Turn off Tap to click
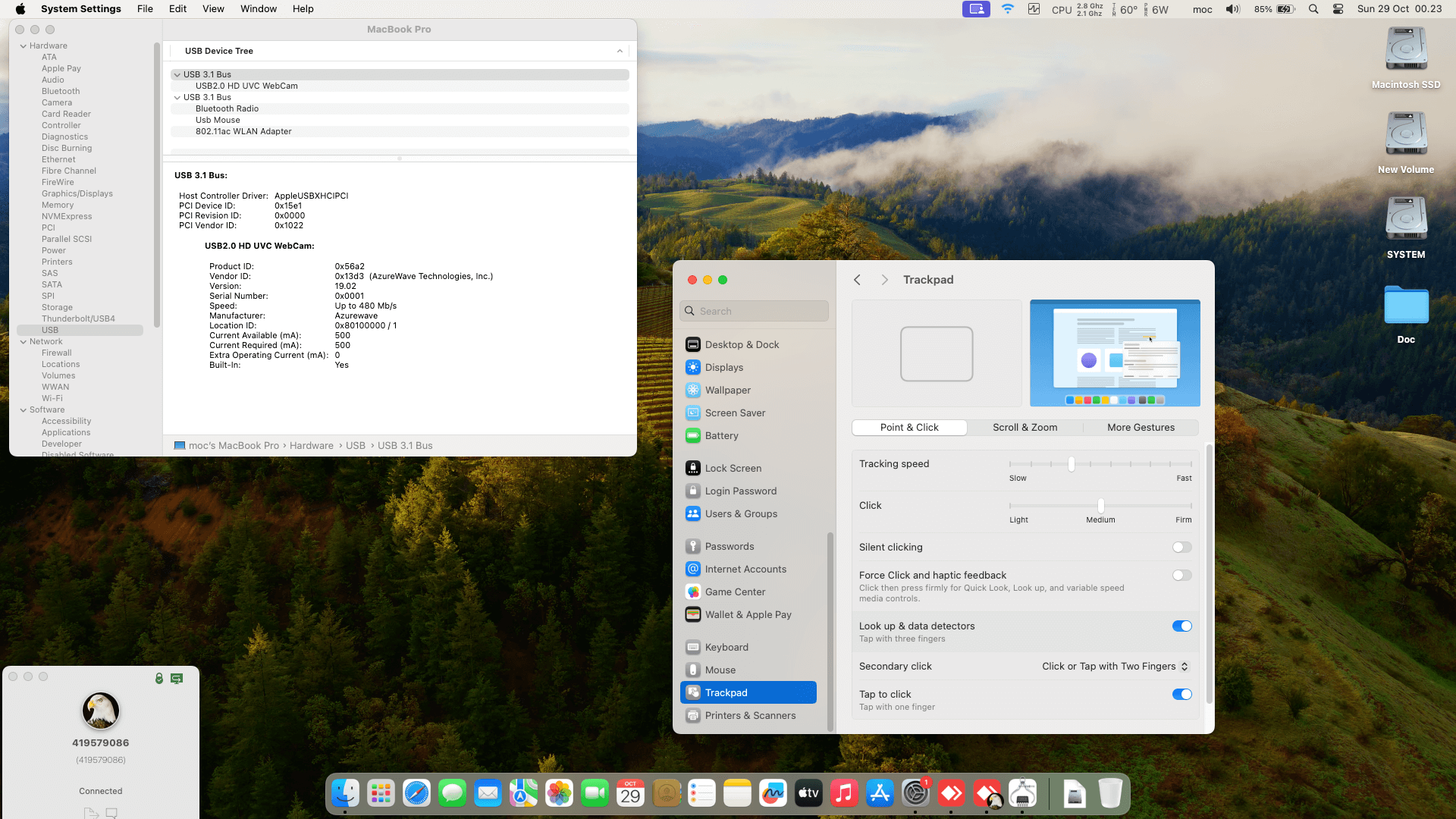 [1181, 694]
